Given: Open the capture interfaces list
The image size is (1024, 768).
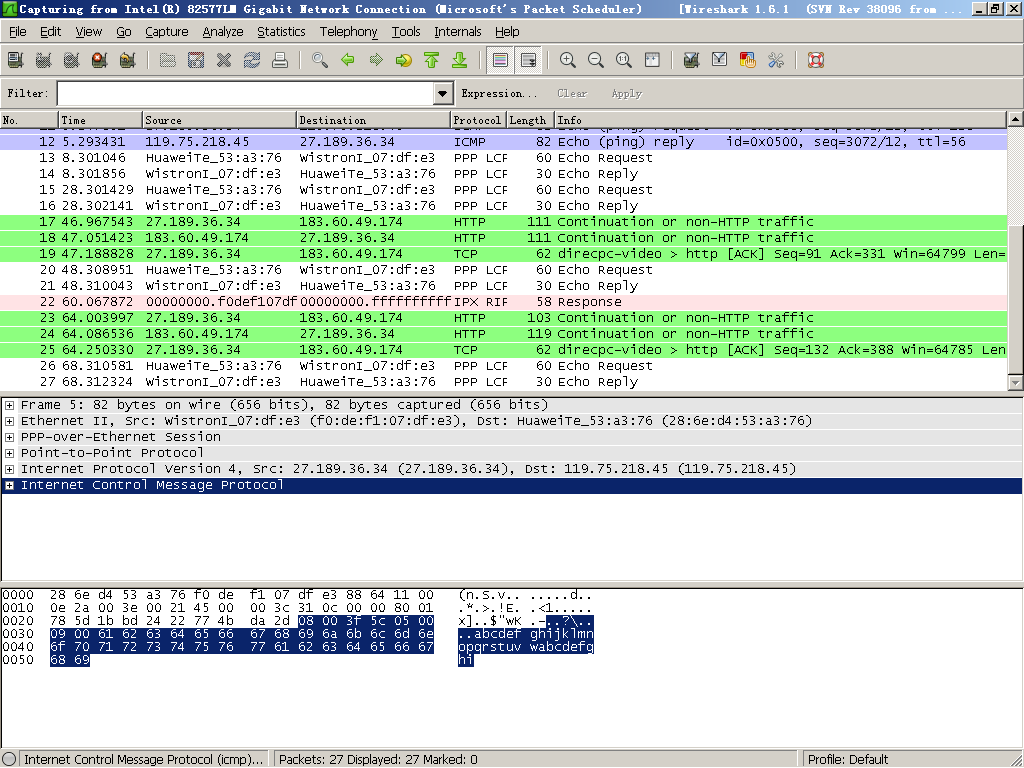Looking at the screenshot, I should (15, 60).
